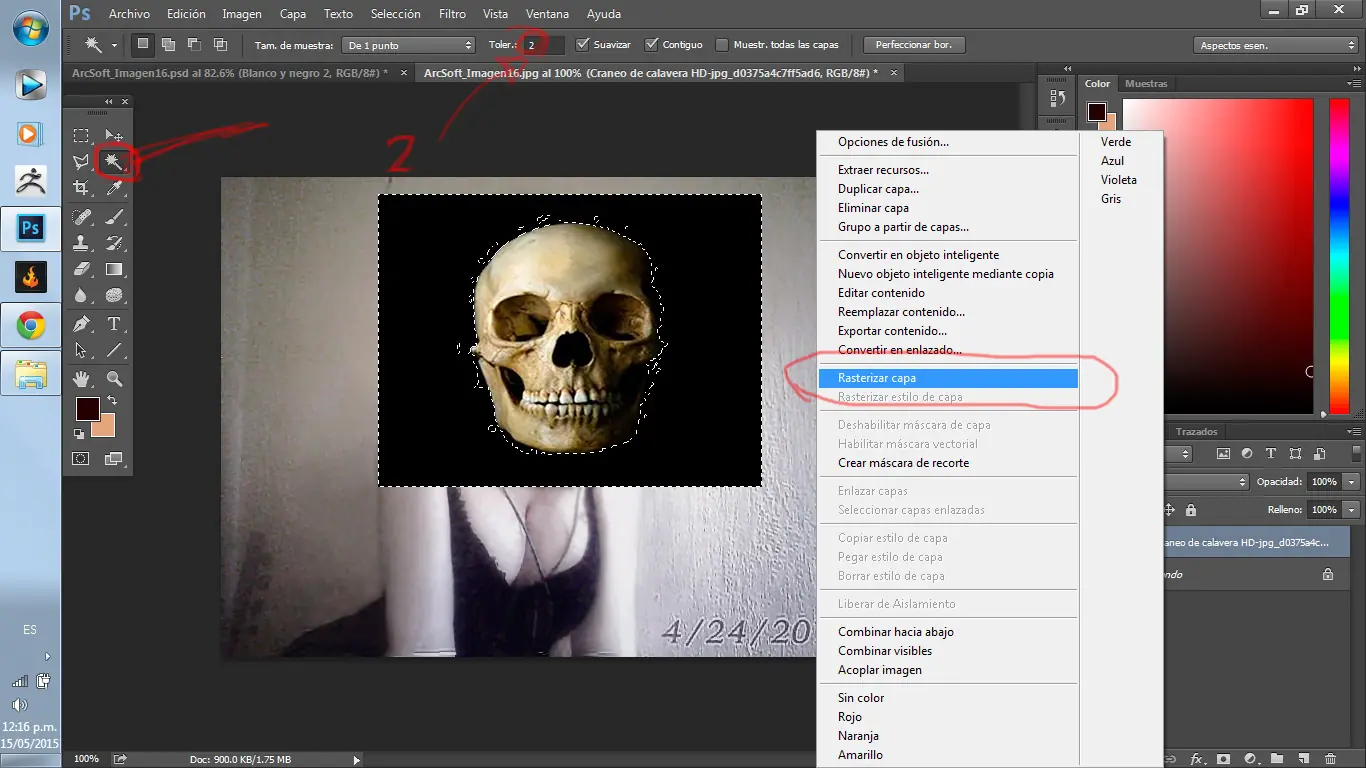Viewport: 1366px width, 768px height.
Task: Select the Eraser tool
Action: 81,268
